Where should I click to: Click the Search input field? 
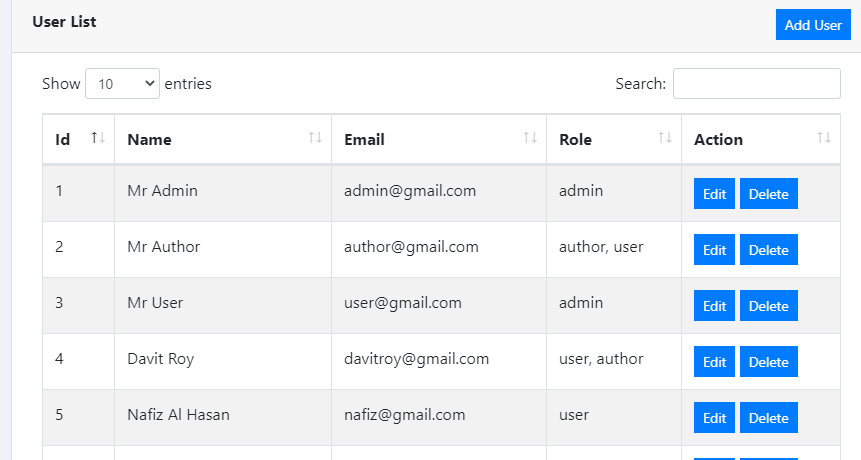(x=756, y=84)
